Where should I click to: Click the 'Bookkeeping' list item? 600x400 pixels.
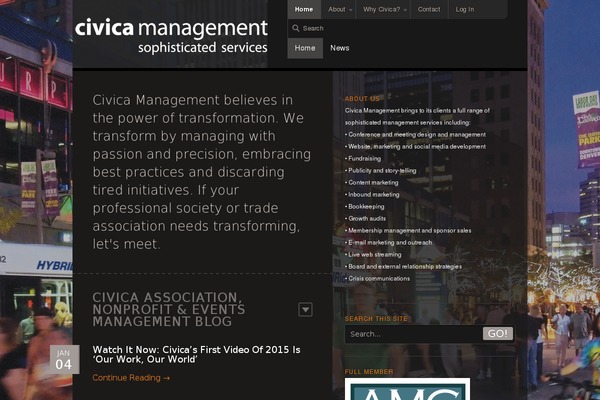click(x=365, y=207)
